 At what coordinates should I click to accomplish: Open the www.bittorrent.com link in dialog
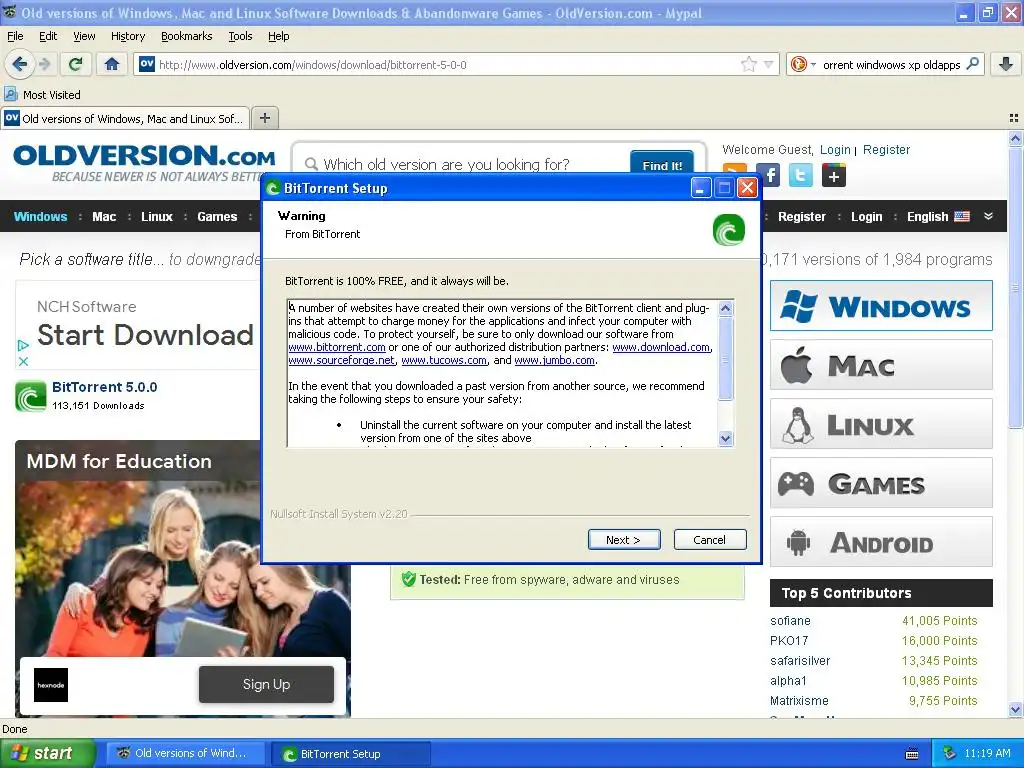[337, 347]
